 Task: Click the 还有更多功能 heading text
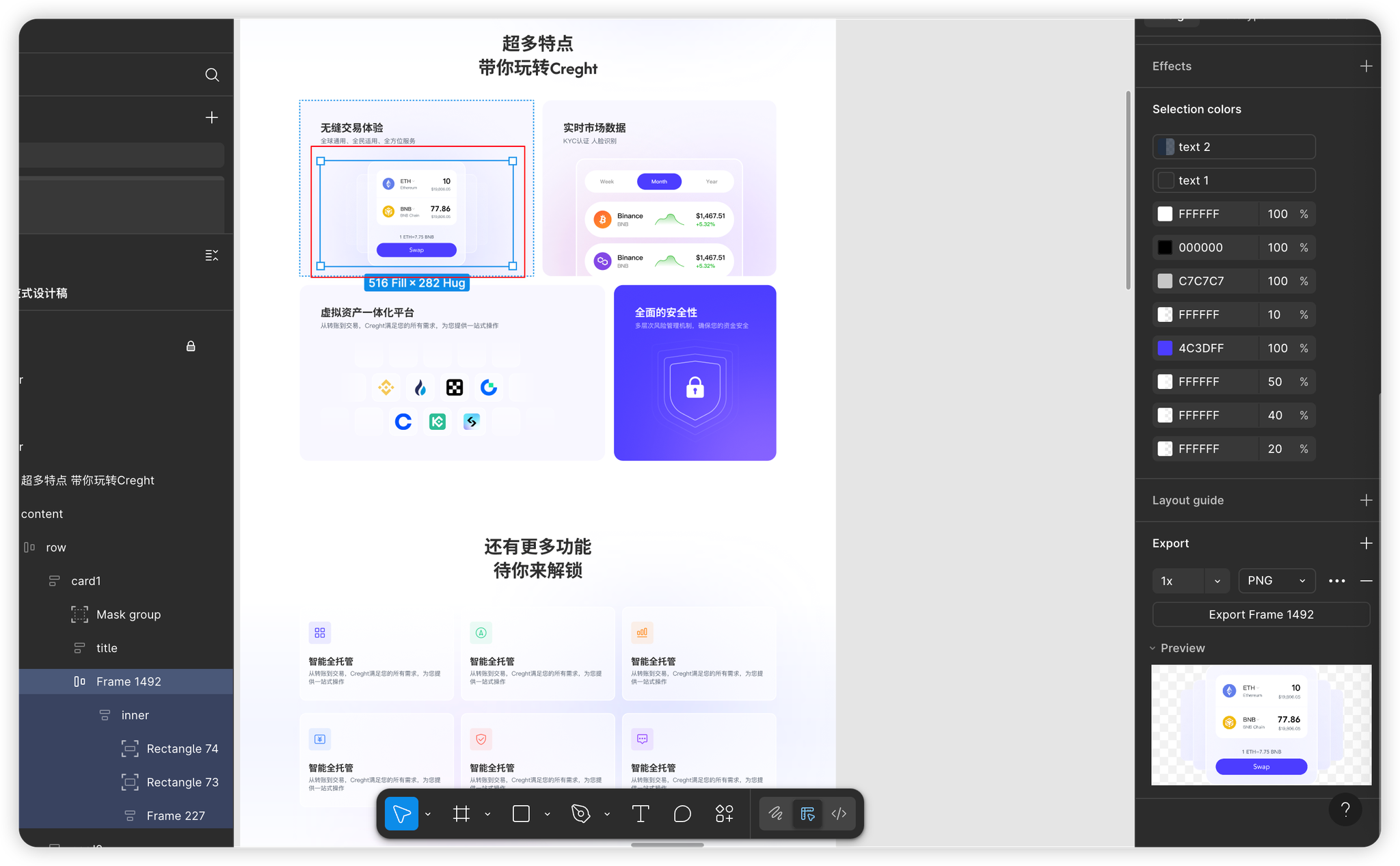tap(537, 547)
